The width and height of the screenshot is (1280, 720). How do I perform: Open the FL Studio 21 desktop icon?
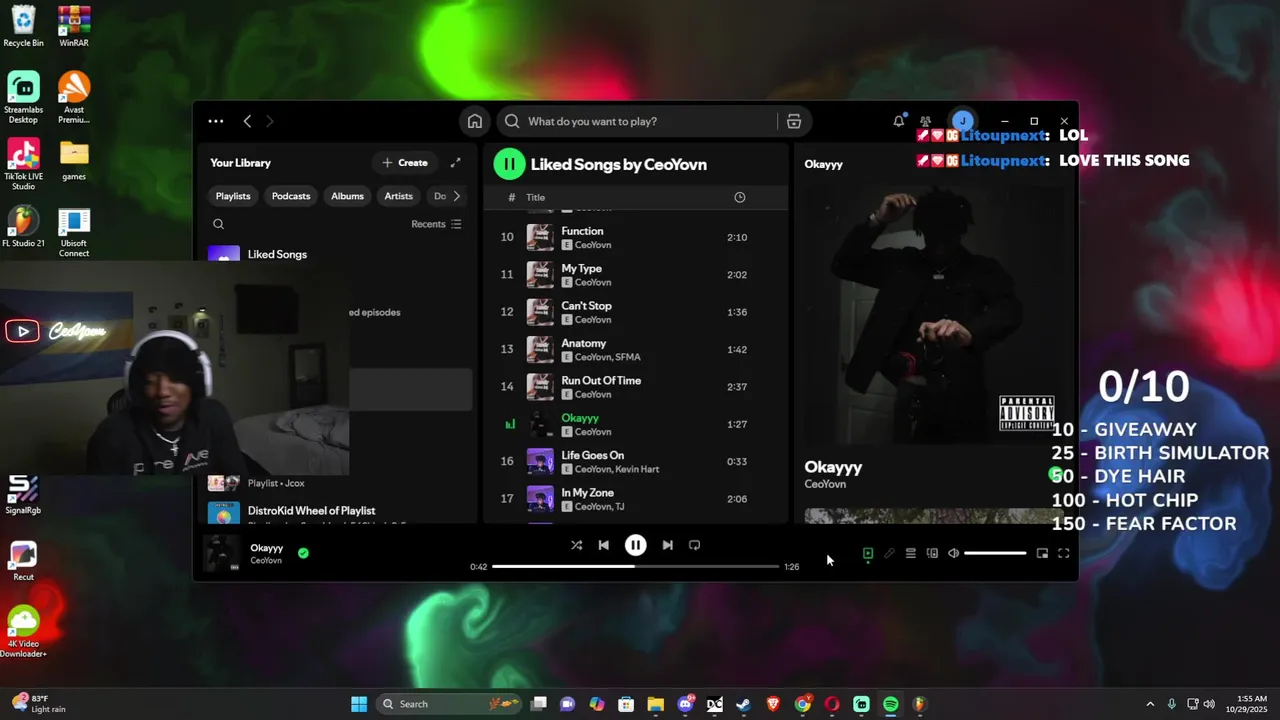click(24, 228)
